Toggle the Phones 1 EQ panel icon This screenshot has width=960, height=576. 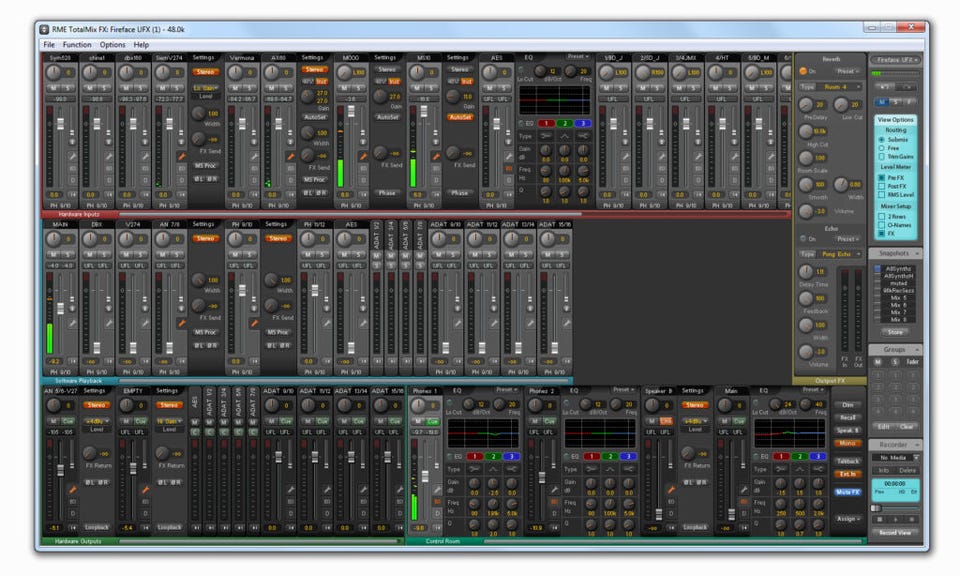pos(437,502)
